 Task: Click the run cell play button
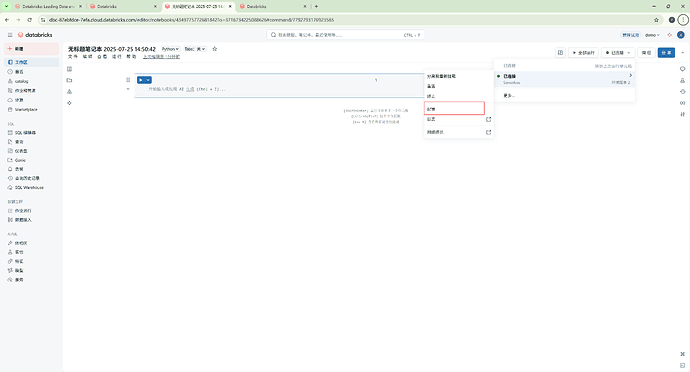click(x=141, y=80)
